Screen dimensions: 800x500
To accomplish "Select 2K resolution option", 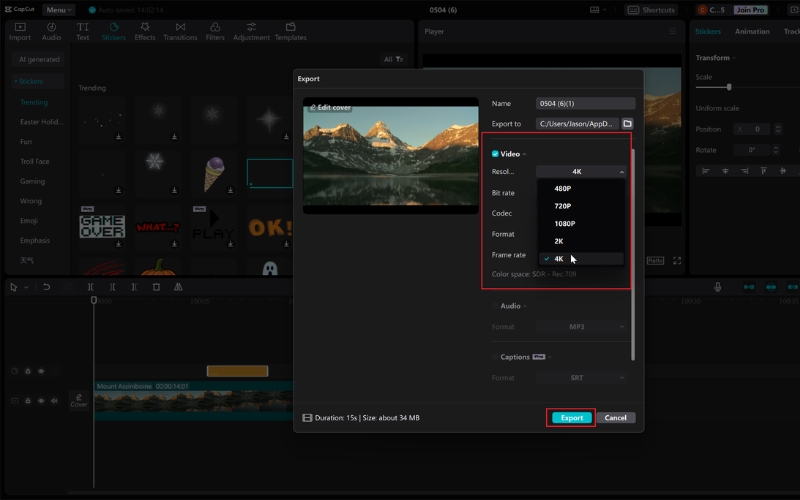I will click(581, 241).
